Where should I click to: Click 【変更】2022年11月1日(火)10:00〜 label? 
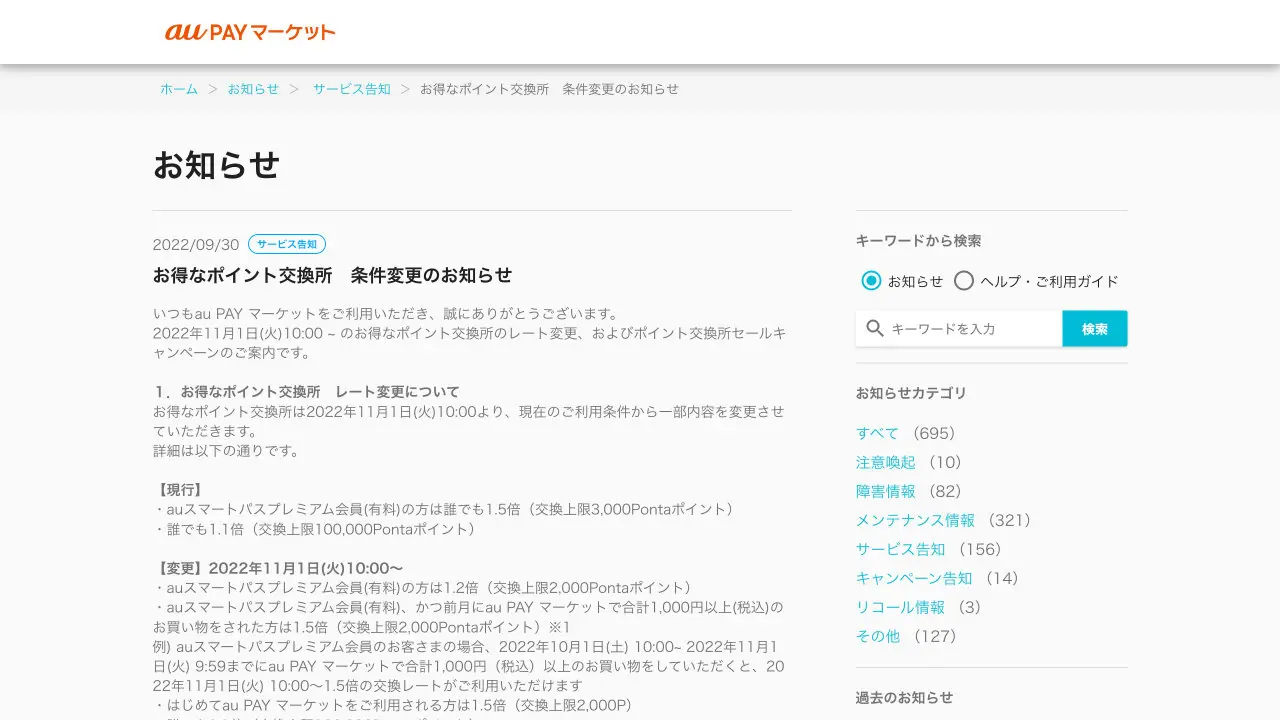pyautogui.click(x=279, y=568)
